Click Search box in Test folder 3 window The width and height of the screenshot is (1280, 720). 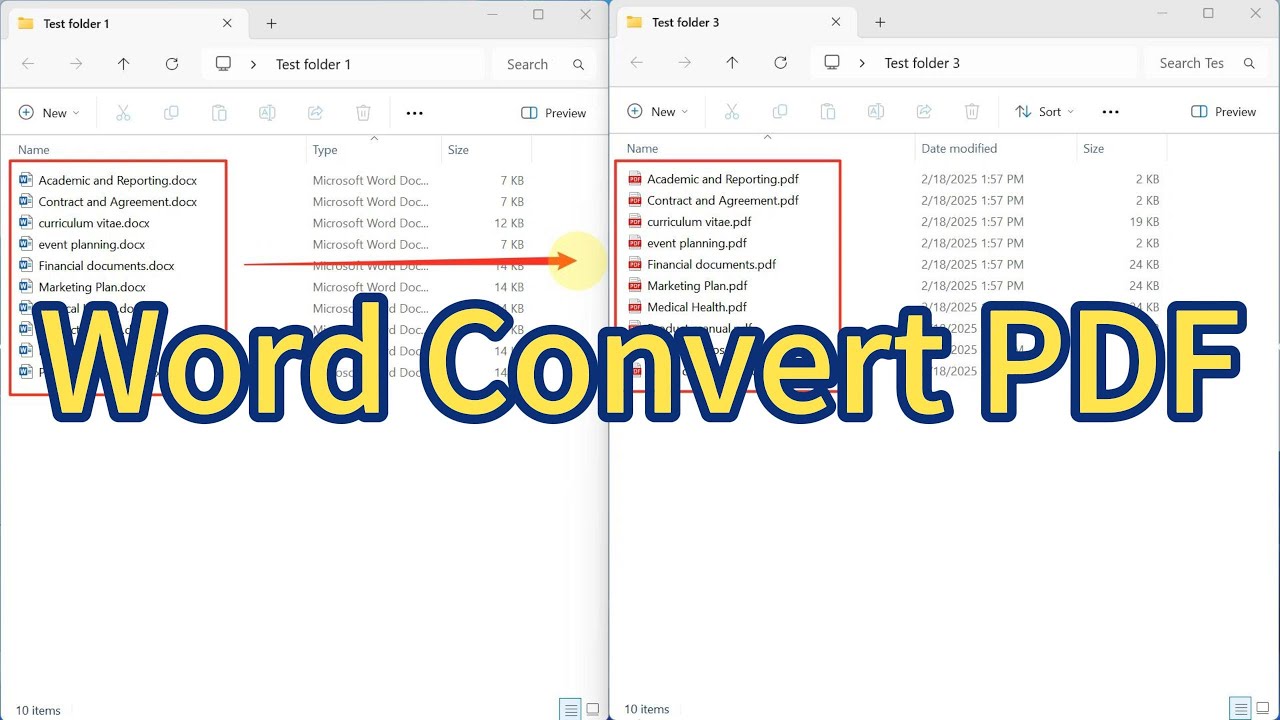pyautogui.click(x=1205, y=63)
